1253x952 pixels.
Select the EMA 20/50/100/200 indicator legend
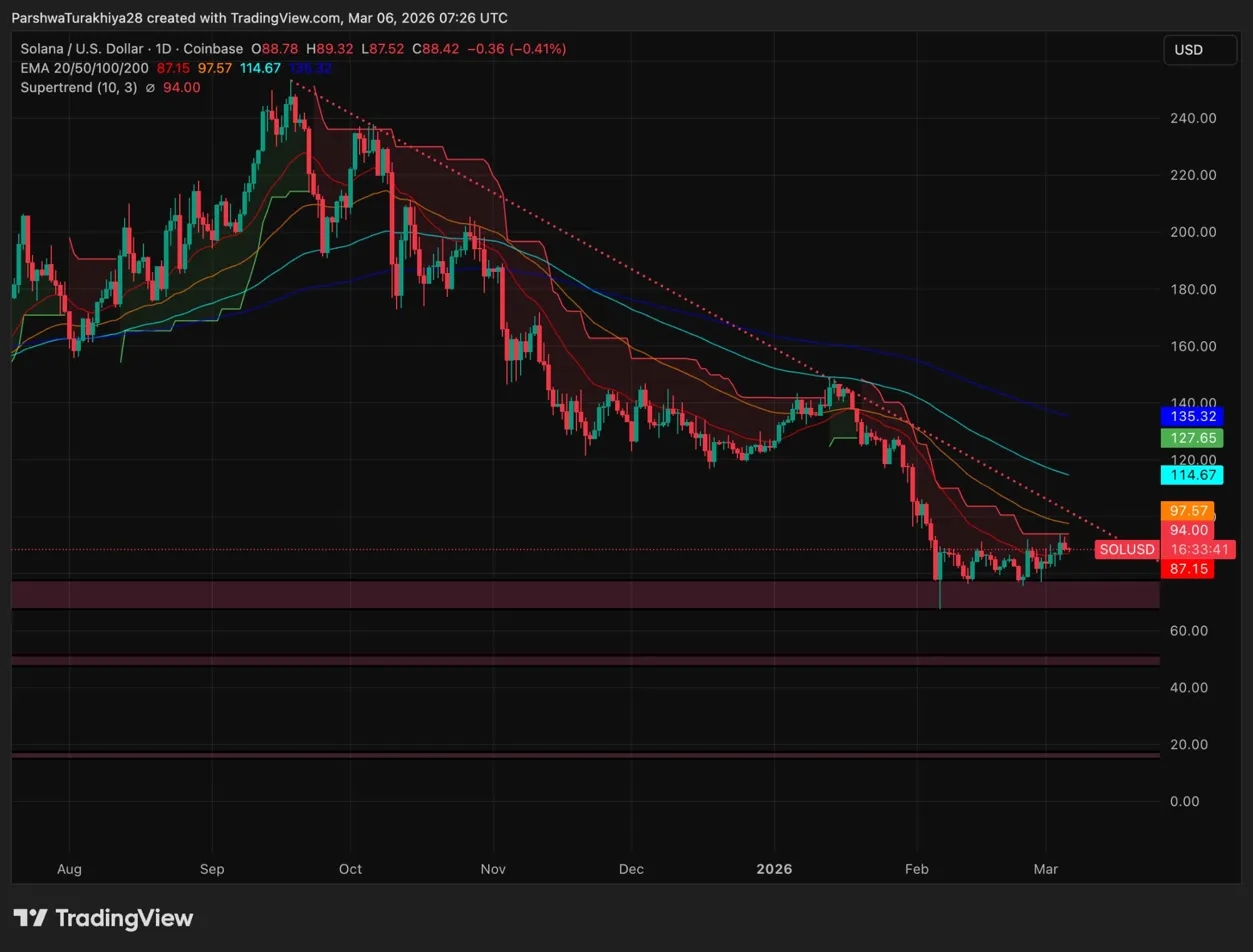[x=84, y=68]
